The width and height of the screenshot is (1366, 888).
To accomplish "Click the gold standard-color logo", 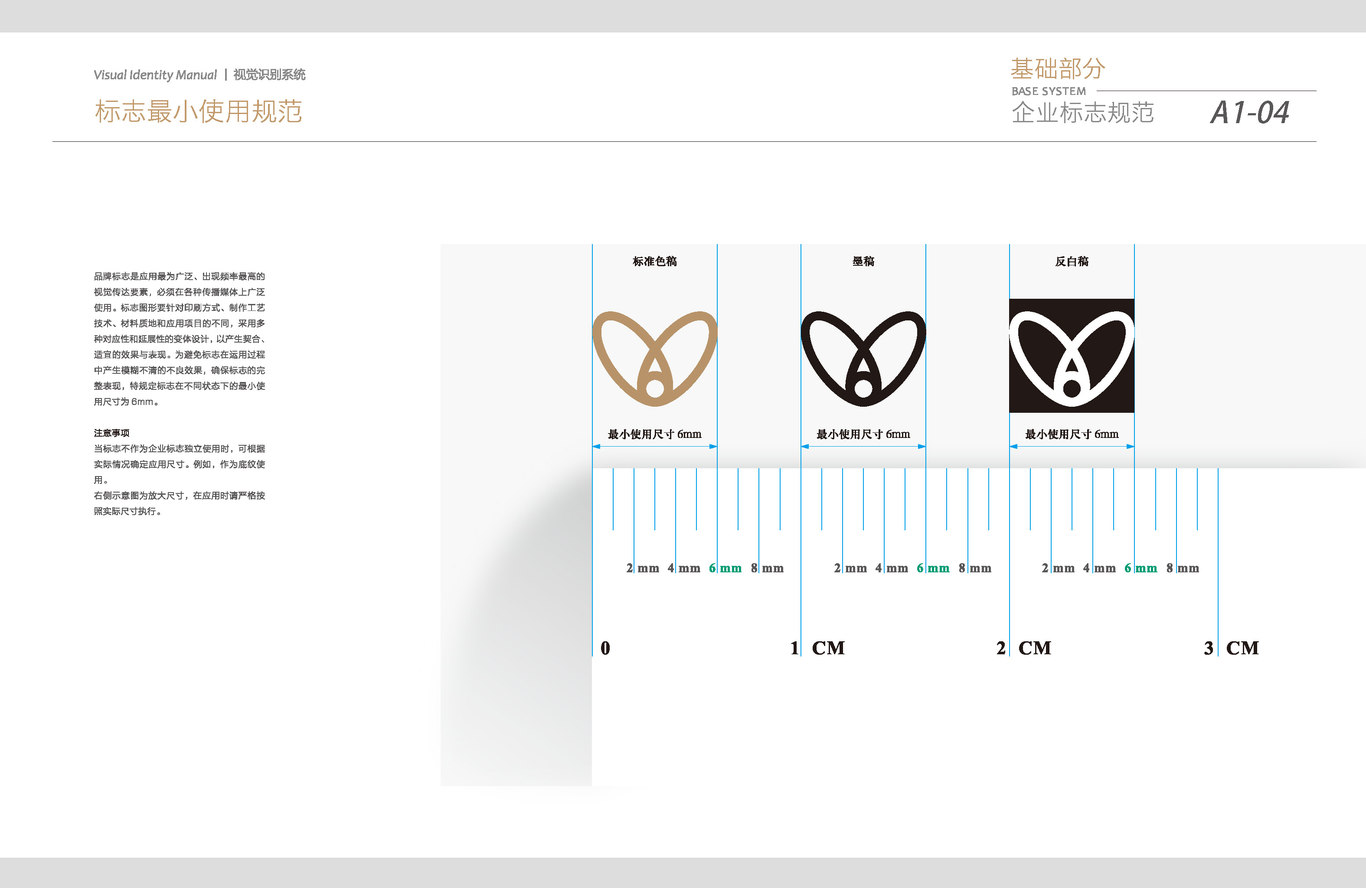I will pos(655,358).
